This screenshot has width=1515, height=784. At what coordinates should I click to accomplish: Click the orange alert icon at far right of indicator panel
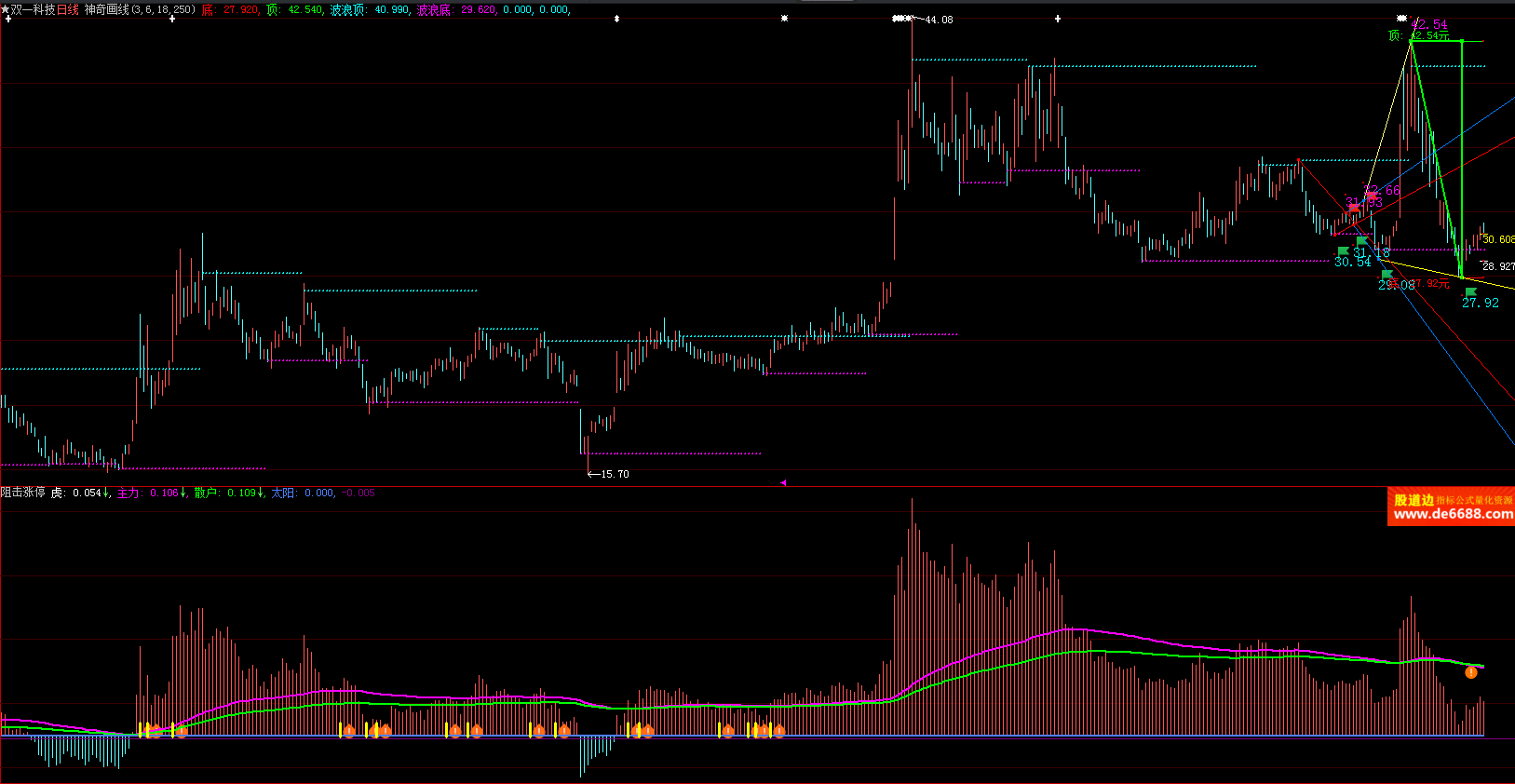click(x=1471, y=672)
